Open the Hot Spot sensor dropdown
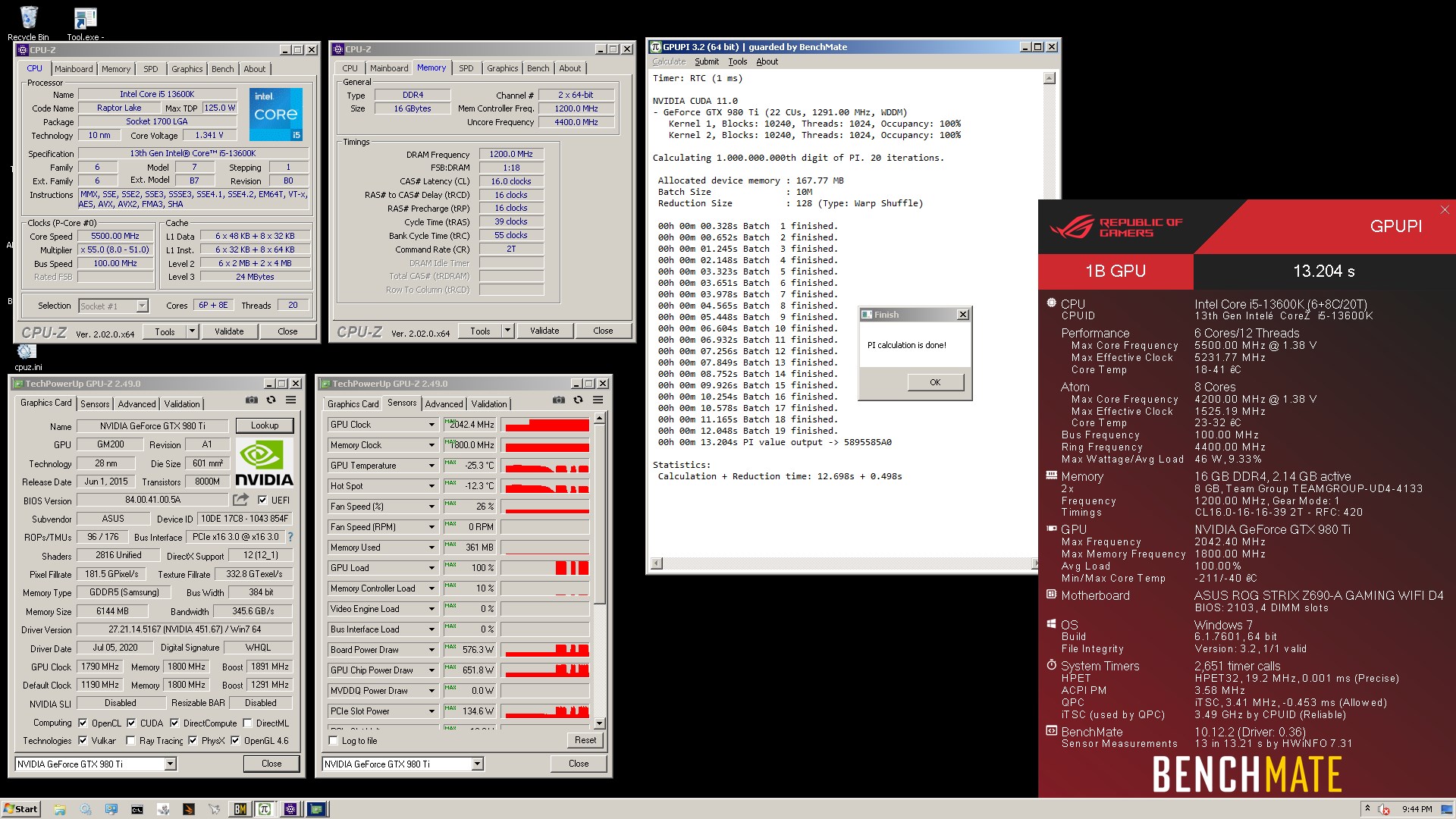Screen dimensions: 1456x819 coord(431,486)
